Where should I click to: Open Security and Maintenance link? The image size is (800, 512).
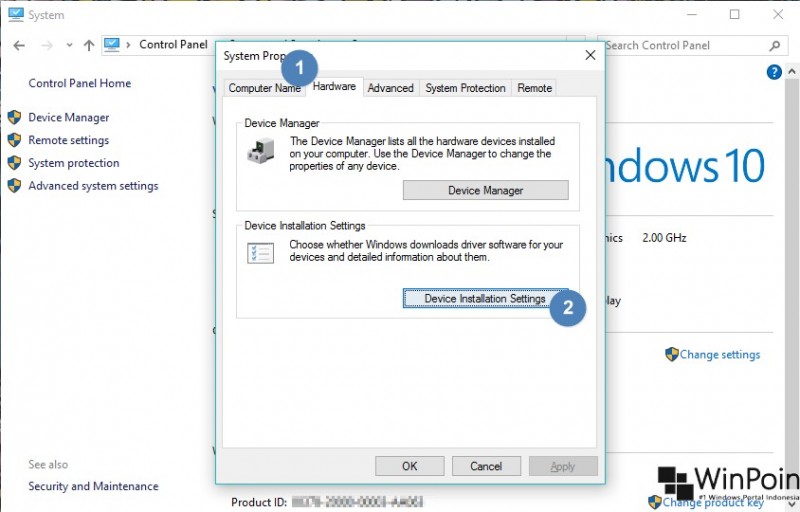tap(93, 486)
